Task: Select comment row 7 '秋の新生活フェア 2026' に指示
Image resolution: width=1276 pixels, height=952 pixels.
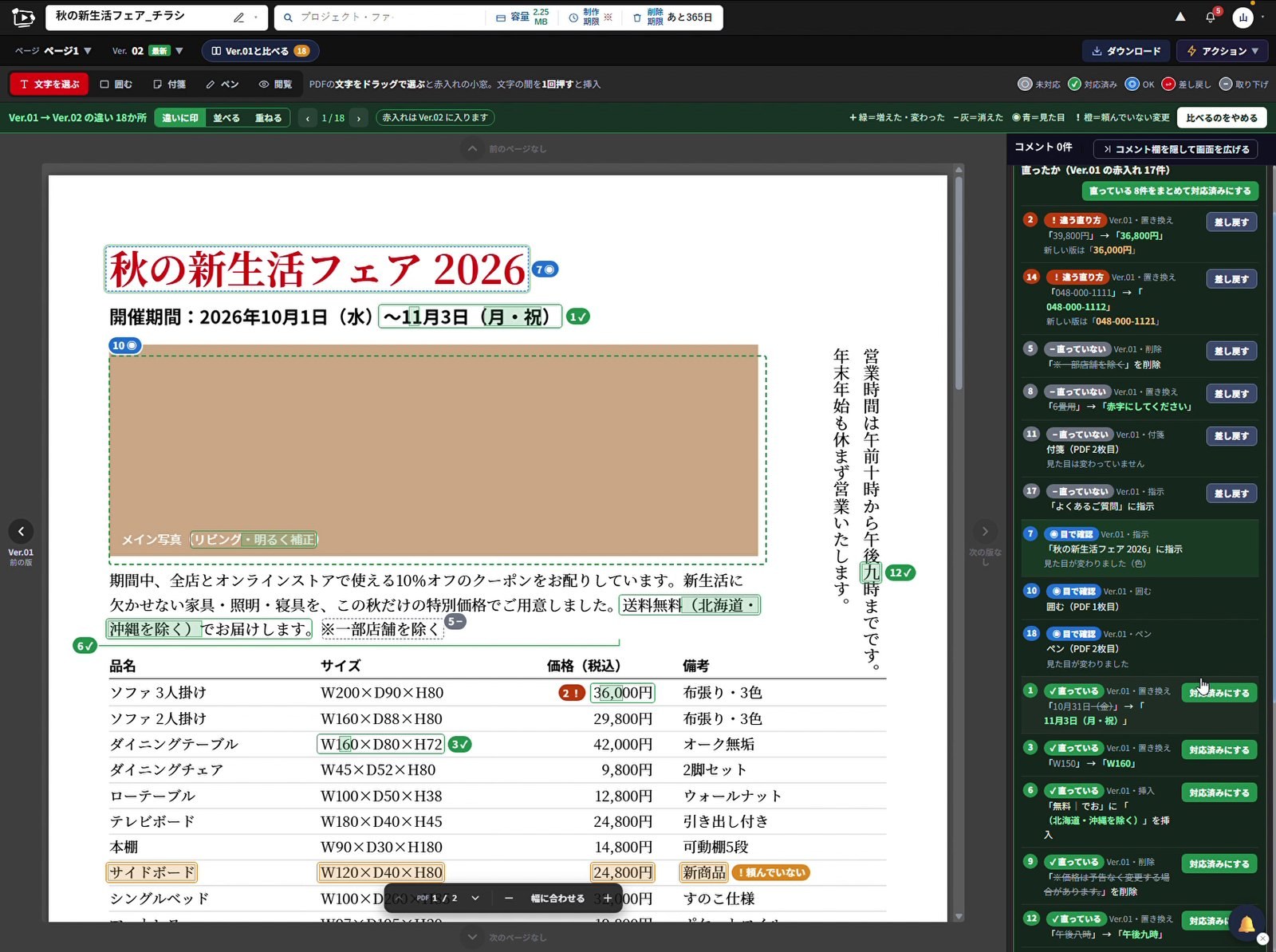Action: [1140, 549]
